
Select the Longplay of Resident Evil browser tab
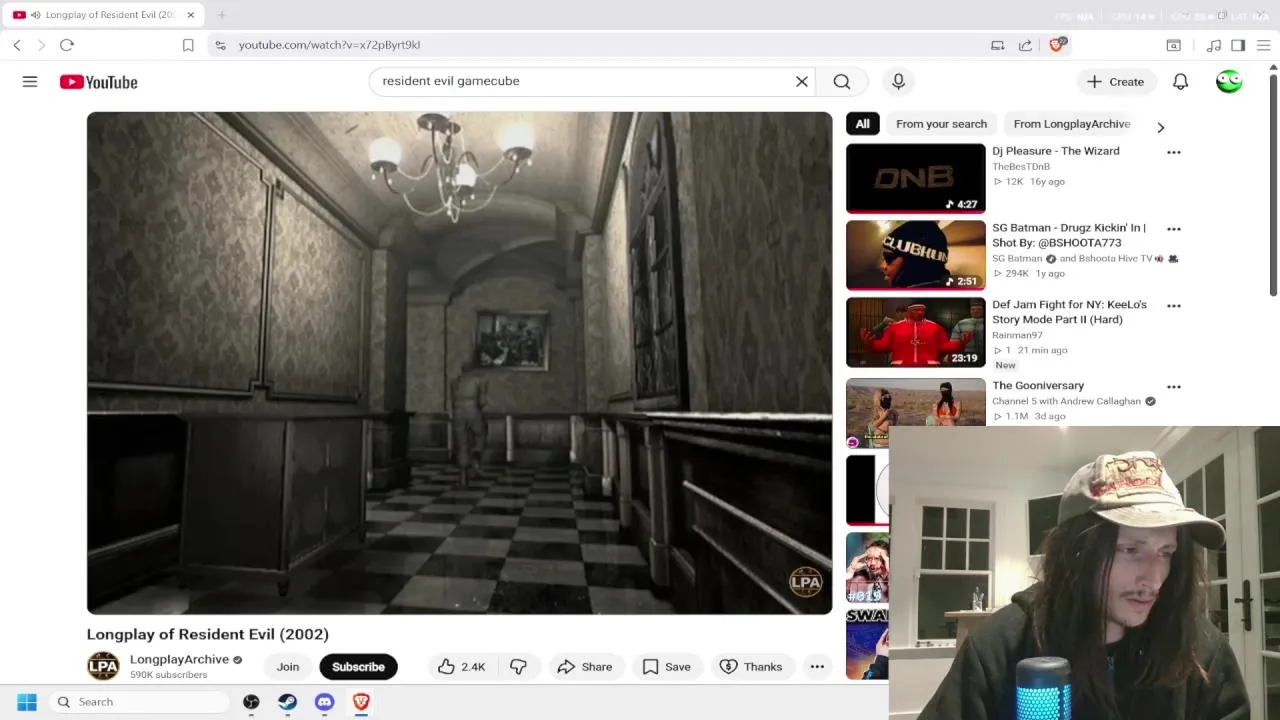102,15
